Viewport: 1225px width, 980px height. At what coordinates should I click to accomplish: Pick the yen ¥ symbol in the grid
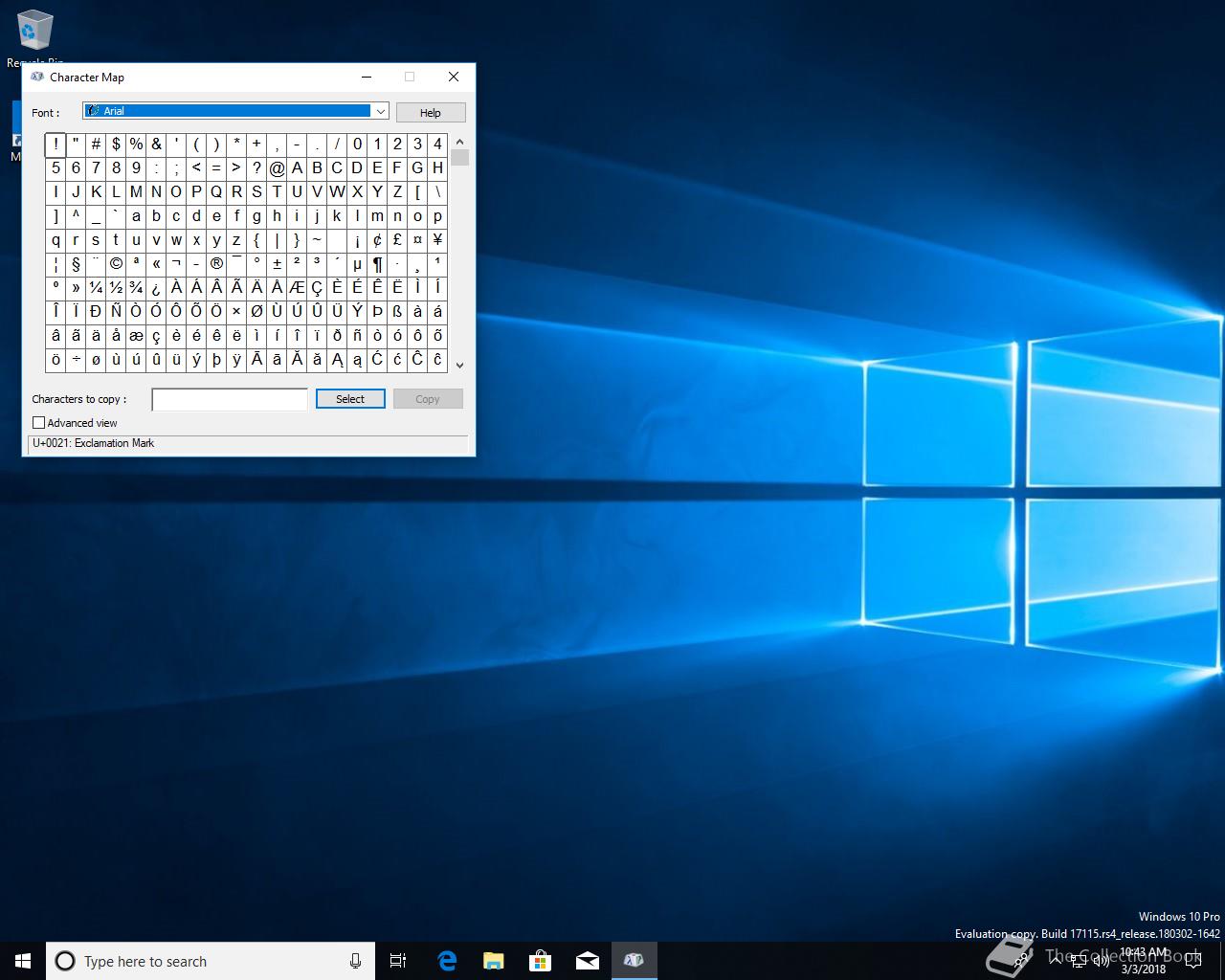pos(437,240)
